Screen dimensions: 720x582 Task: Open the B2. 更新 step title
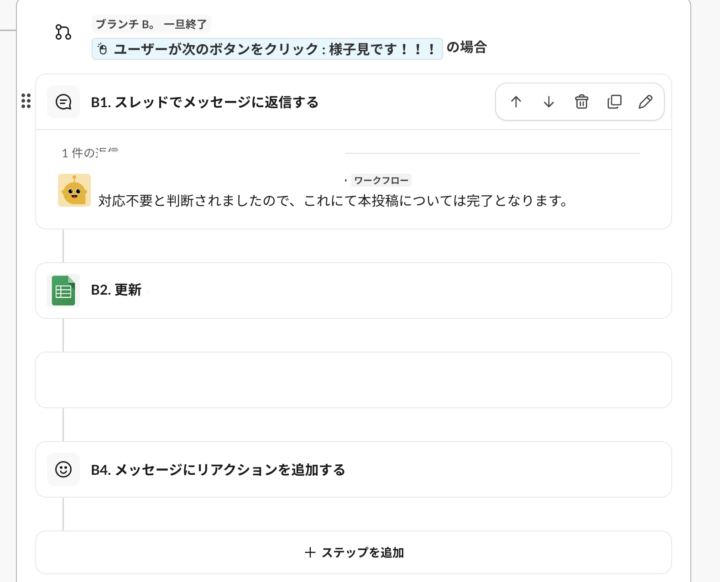[x=116, y=290]
